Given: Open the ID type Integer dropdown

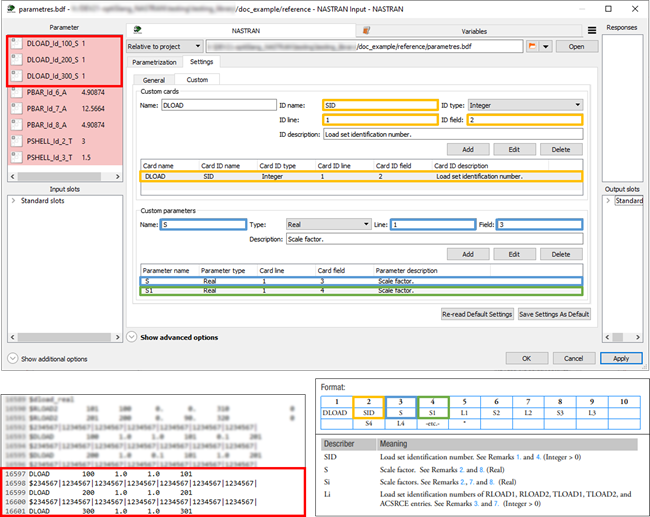Looking at the screenshot, I should (525, 105).
